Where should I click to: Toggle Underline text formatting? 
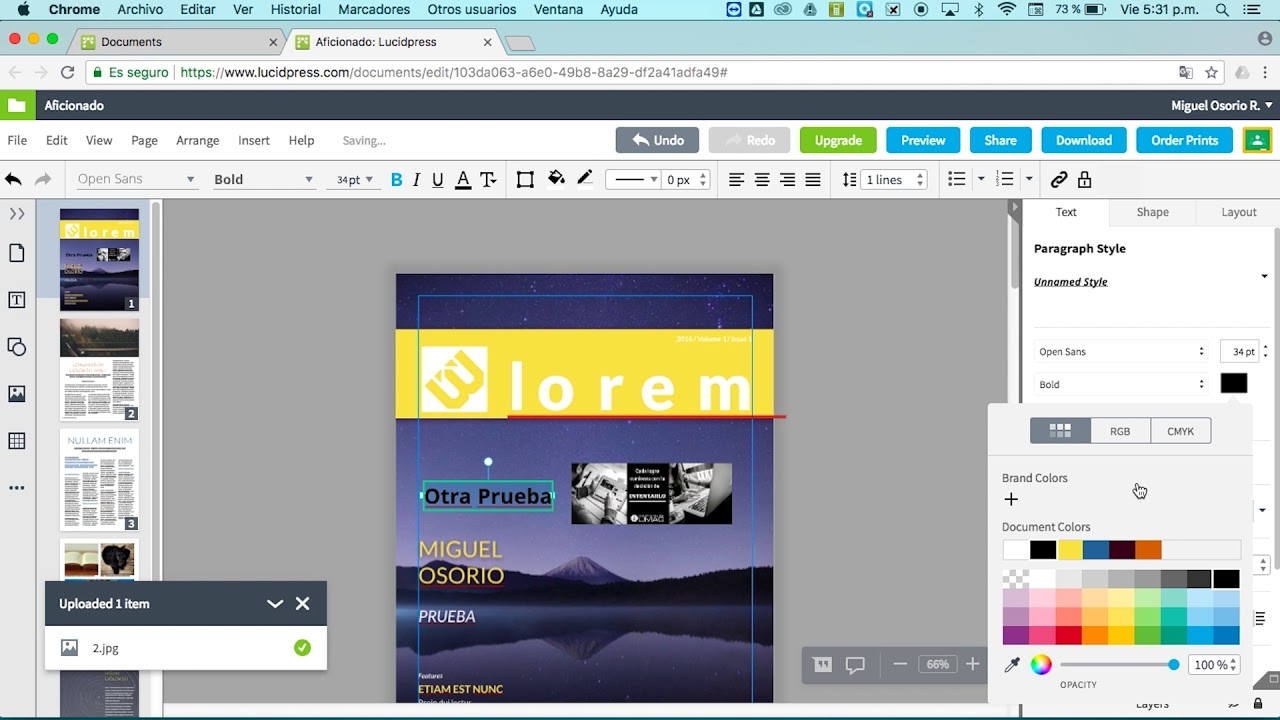437,180
